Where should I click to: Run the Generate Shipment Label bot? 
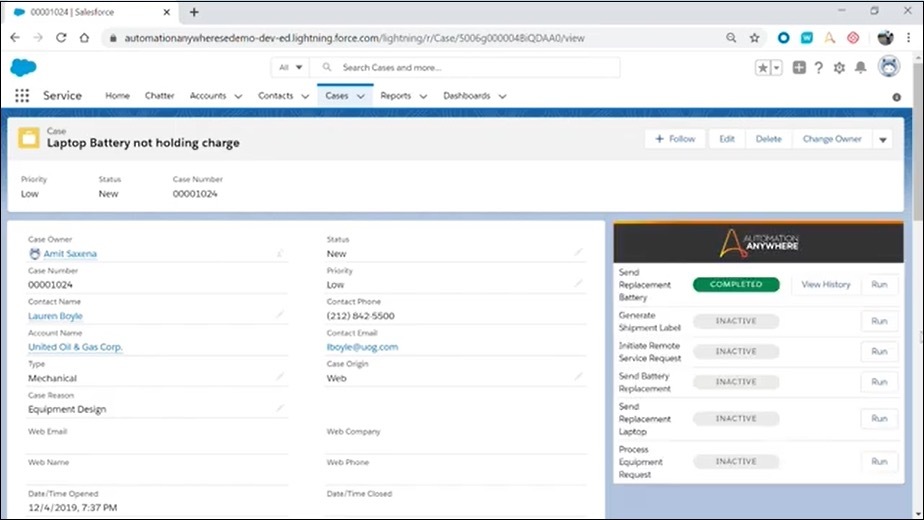(879, 321)
